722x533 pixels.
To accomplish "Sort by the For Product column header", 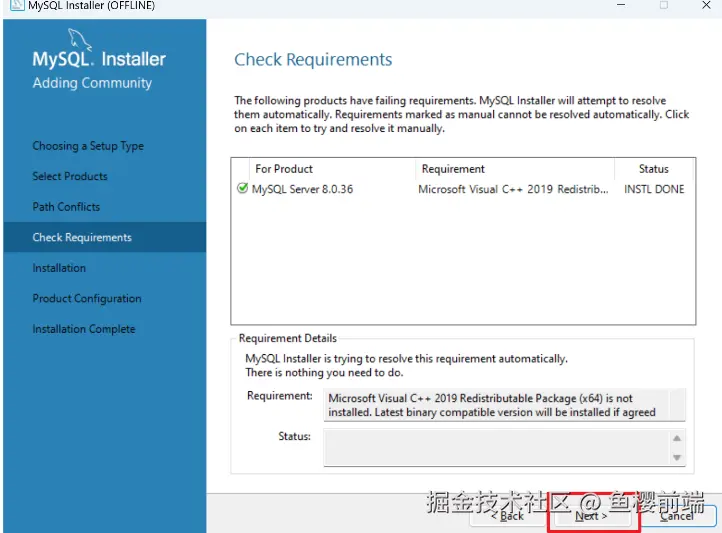I will tap(332, 169).
